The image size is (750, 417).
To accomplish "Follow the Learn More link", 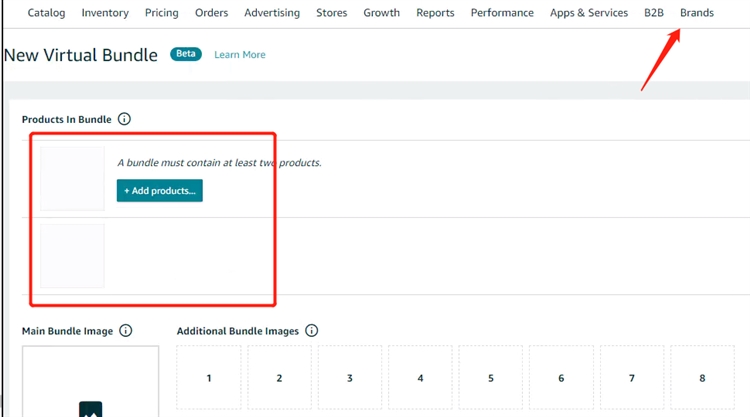I will tap(240, 55).
